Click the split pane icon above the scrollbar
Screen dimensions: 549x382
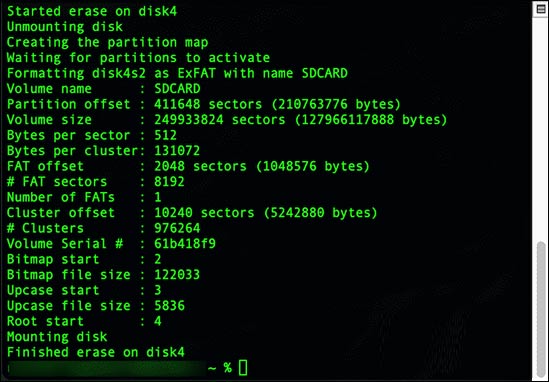point(541,8)
